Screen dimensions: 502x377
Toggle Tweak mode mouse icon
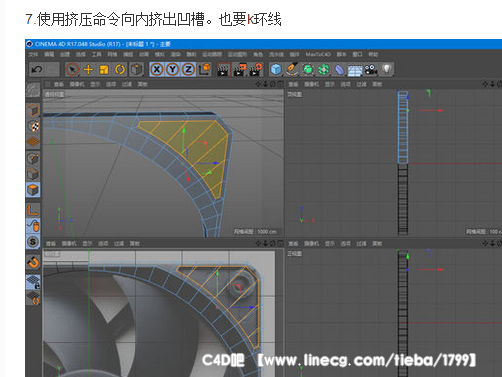click(x=33, y=226)
